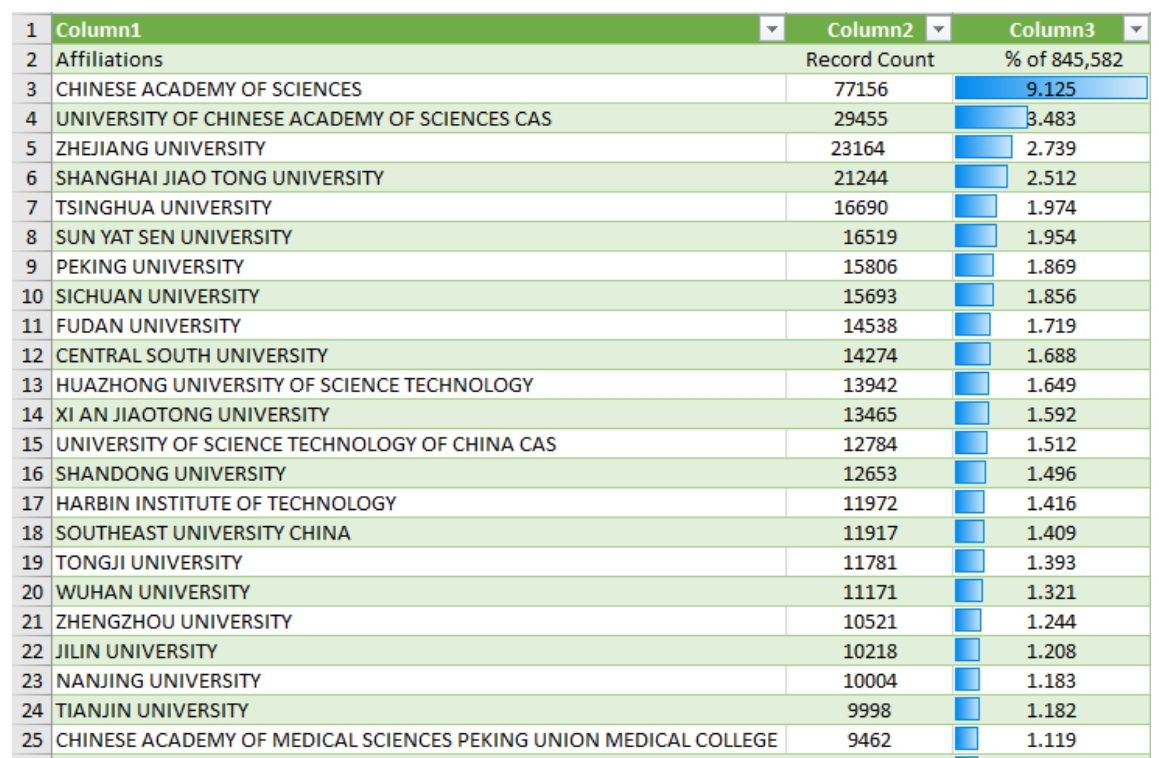
Task: Click the record count cell 21244
Action: click(869, 177)
